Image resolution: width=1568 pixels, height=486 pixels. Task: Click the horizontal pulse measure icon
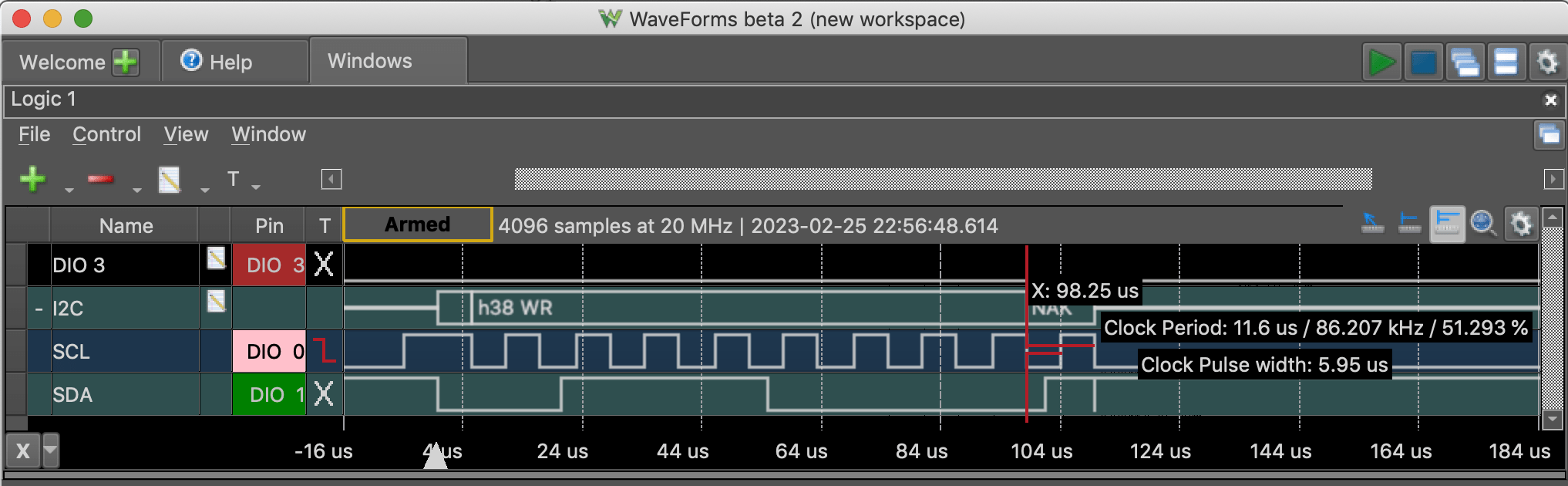click(1409, 224)
